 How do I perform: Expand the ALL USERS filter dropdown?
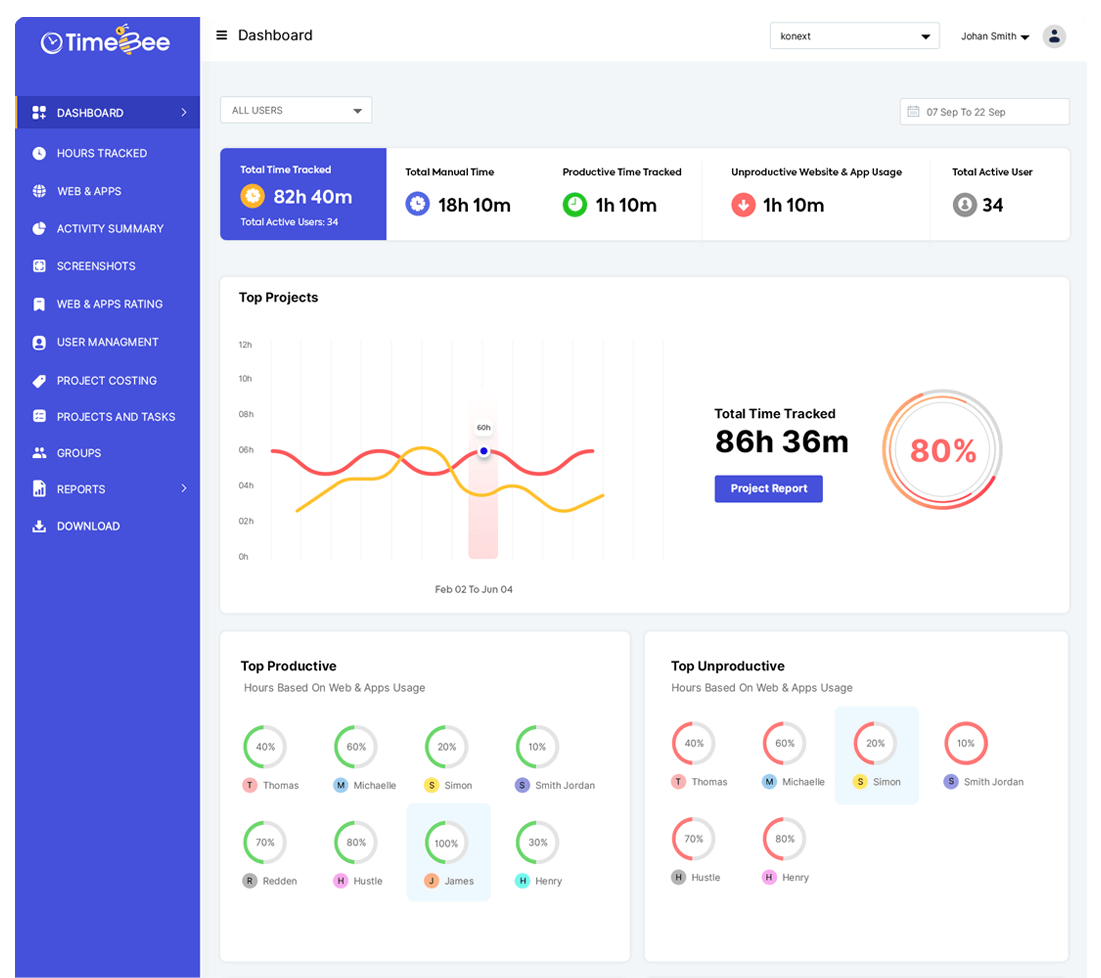click(295, 110)
